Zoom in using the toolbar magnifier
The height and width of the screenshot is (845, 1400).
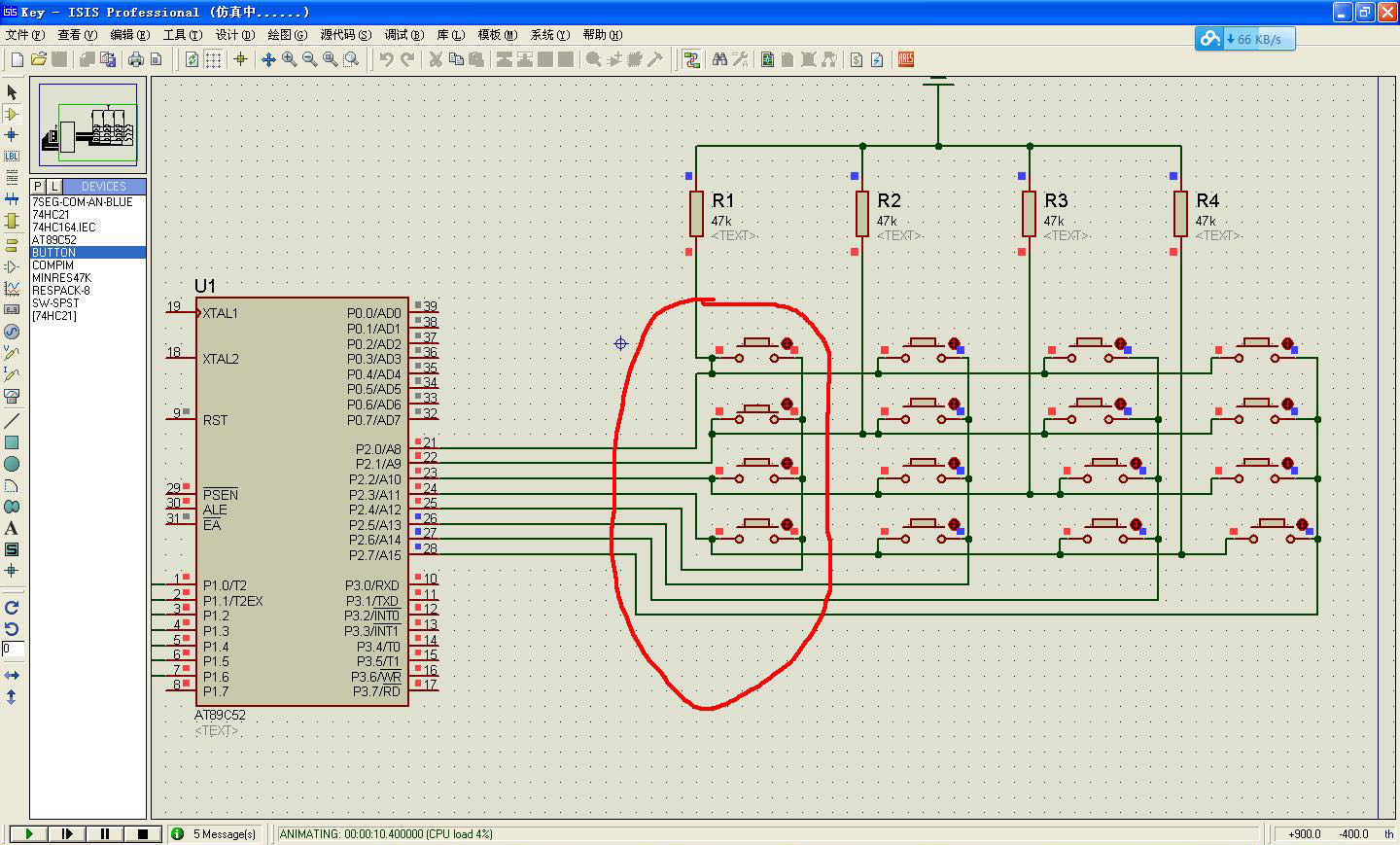[x=290, y=59]
